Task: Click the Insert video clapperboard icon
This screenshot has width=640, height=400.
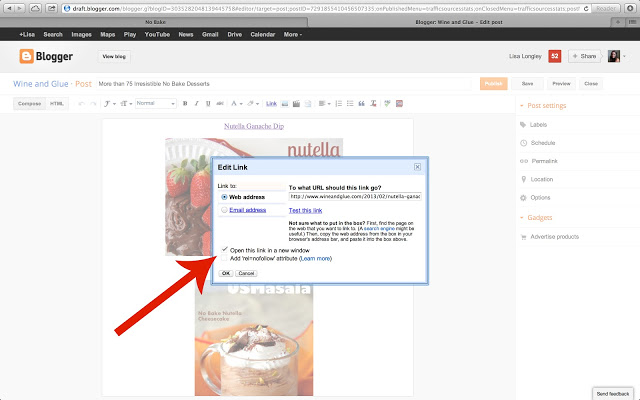Action: coord(296,104)
